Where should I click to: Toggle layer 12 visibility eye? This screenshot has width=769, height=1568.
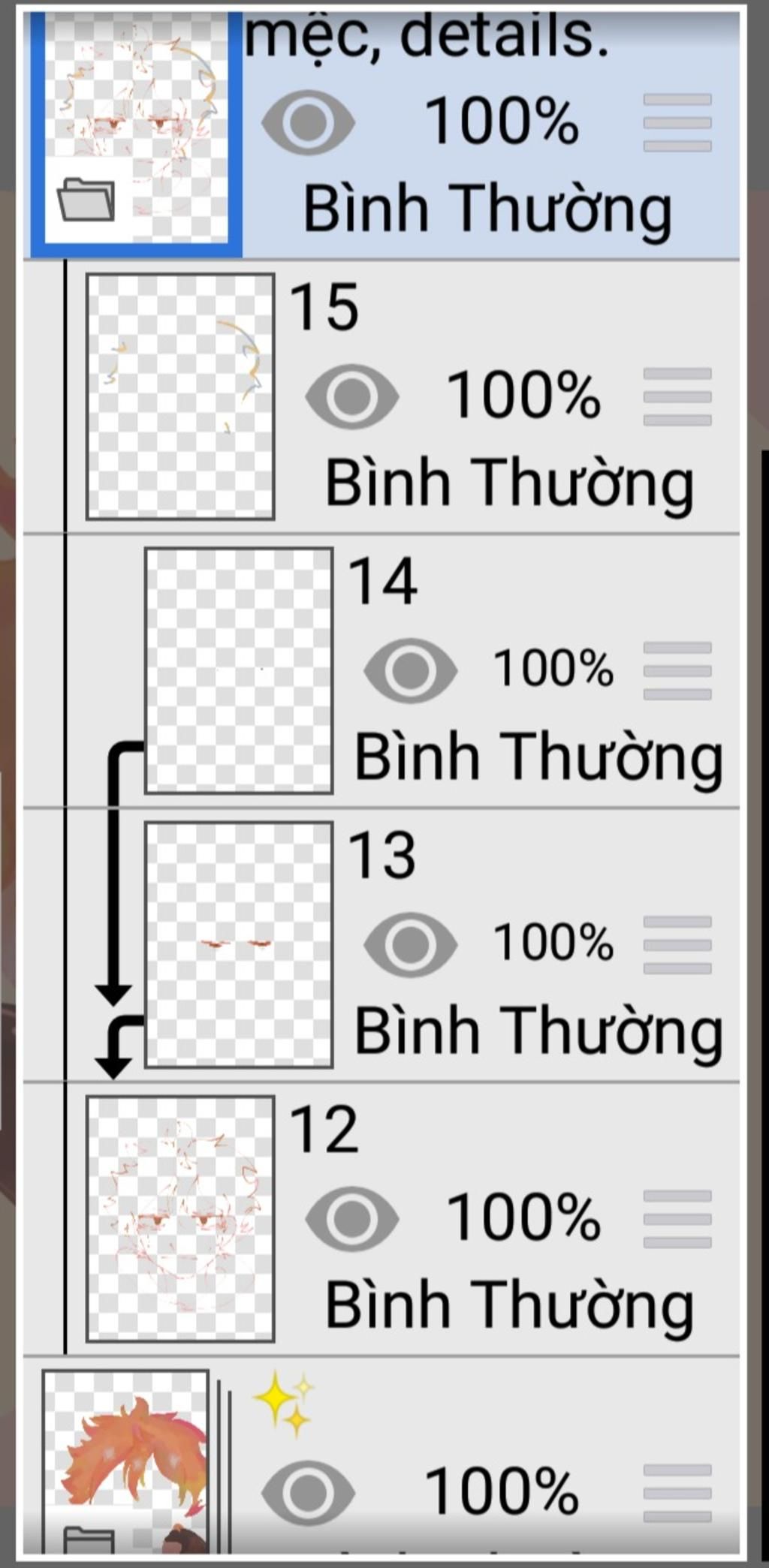pos(351,1217)
